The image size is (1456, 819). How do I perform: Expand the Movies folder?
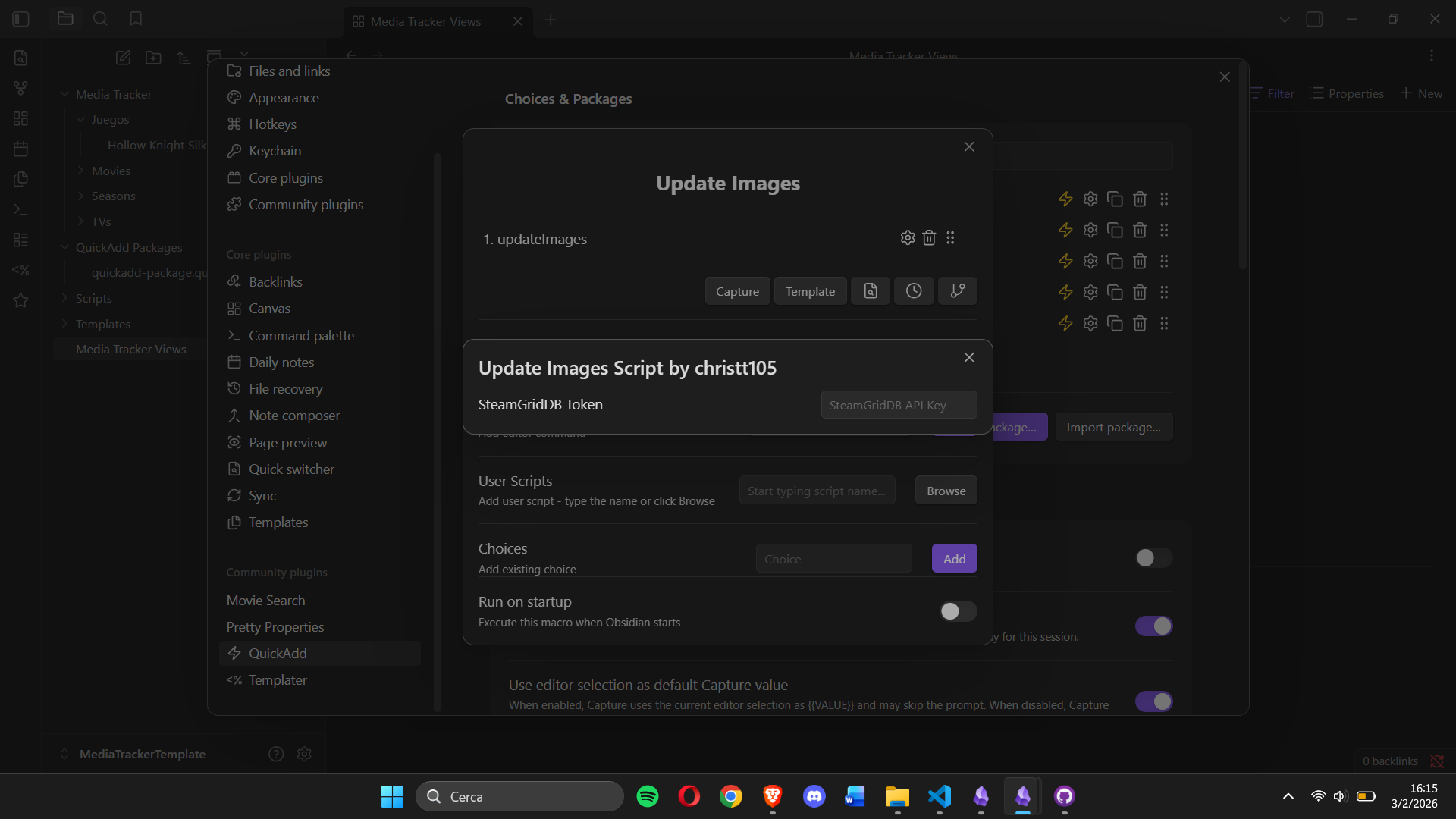pyautogui.click(x=81, y=171)
